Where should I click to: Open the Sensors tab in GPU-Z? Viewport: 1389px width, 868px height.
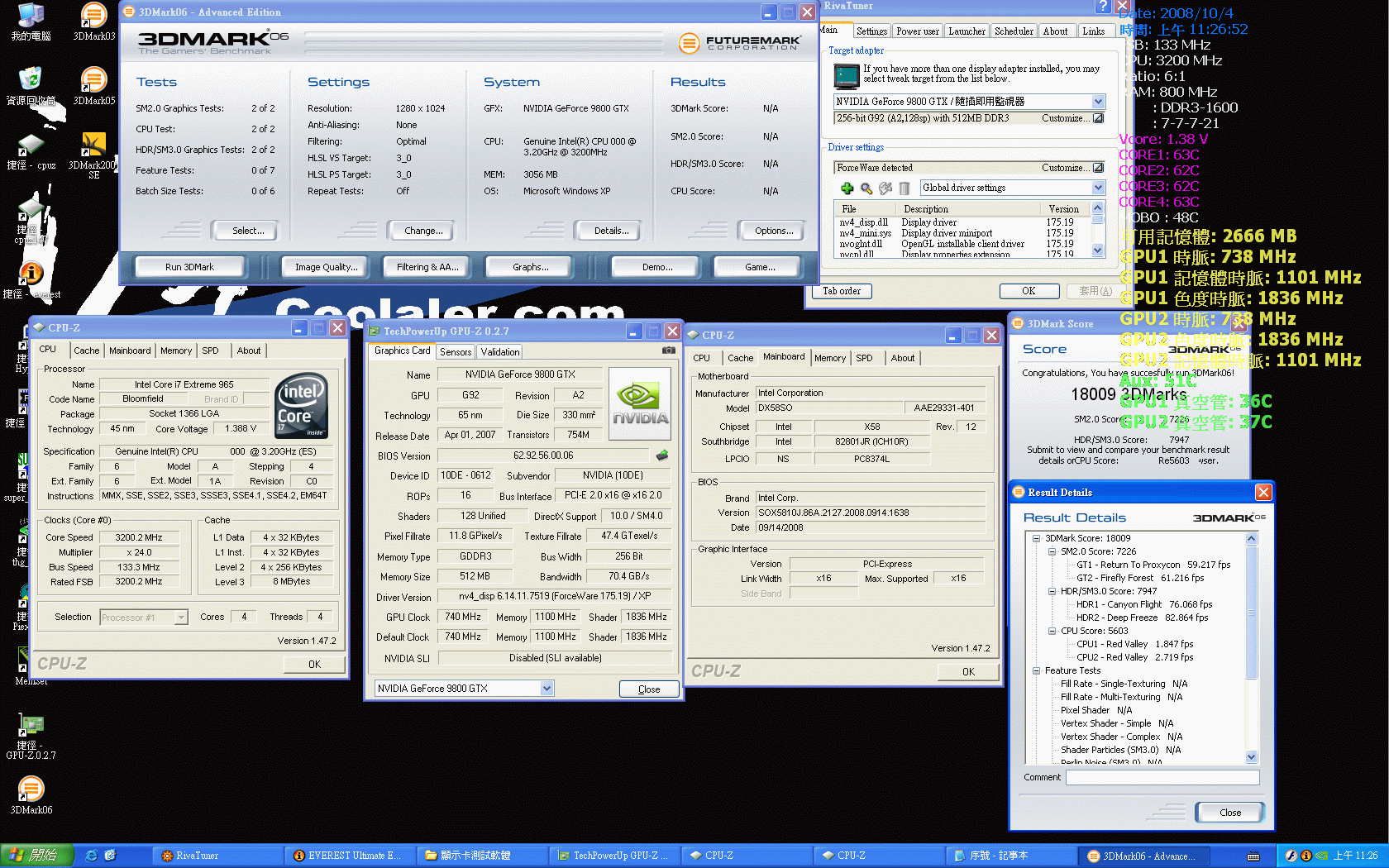456,352
